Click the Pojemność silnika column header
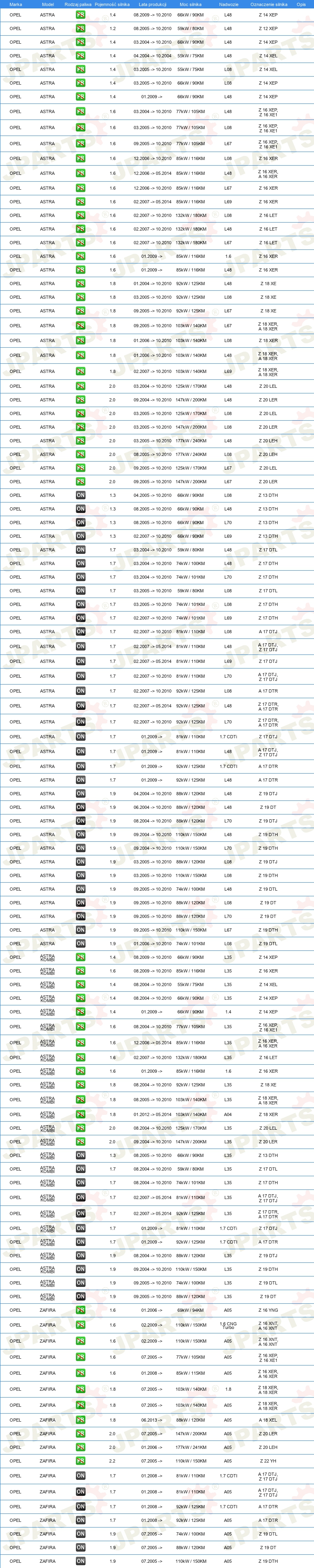Viewport: 314px width, 1568px height. [x=112, y=4]
